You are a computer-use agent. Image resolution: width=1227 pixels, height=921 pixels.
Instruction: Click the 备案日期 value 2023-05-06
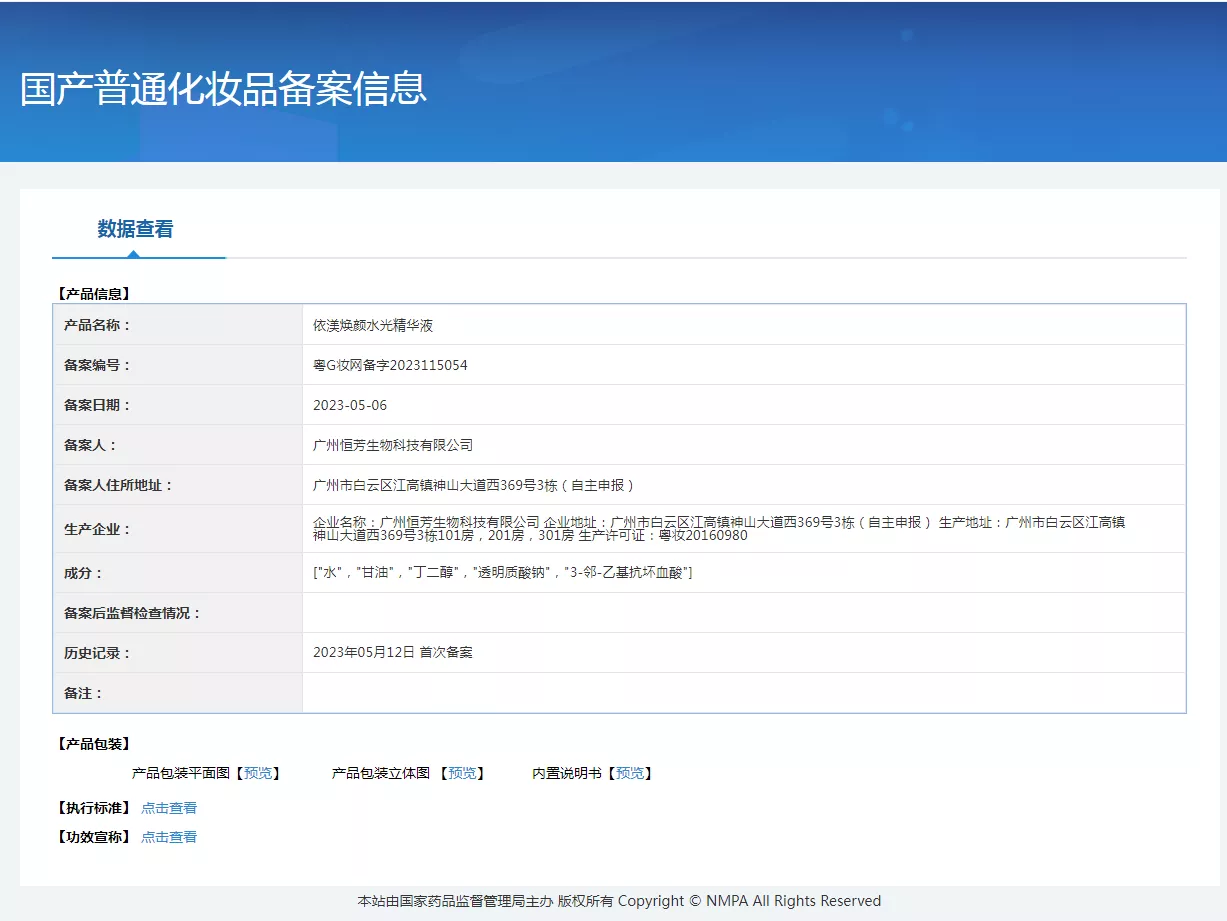pyautogui.click(x=350, y=405)
